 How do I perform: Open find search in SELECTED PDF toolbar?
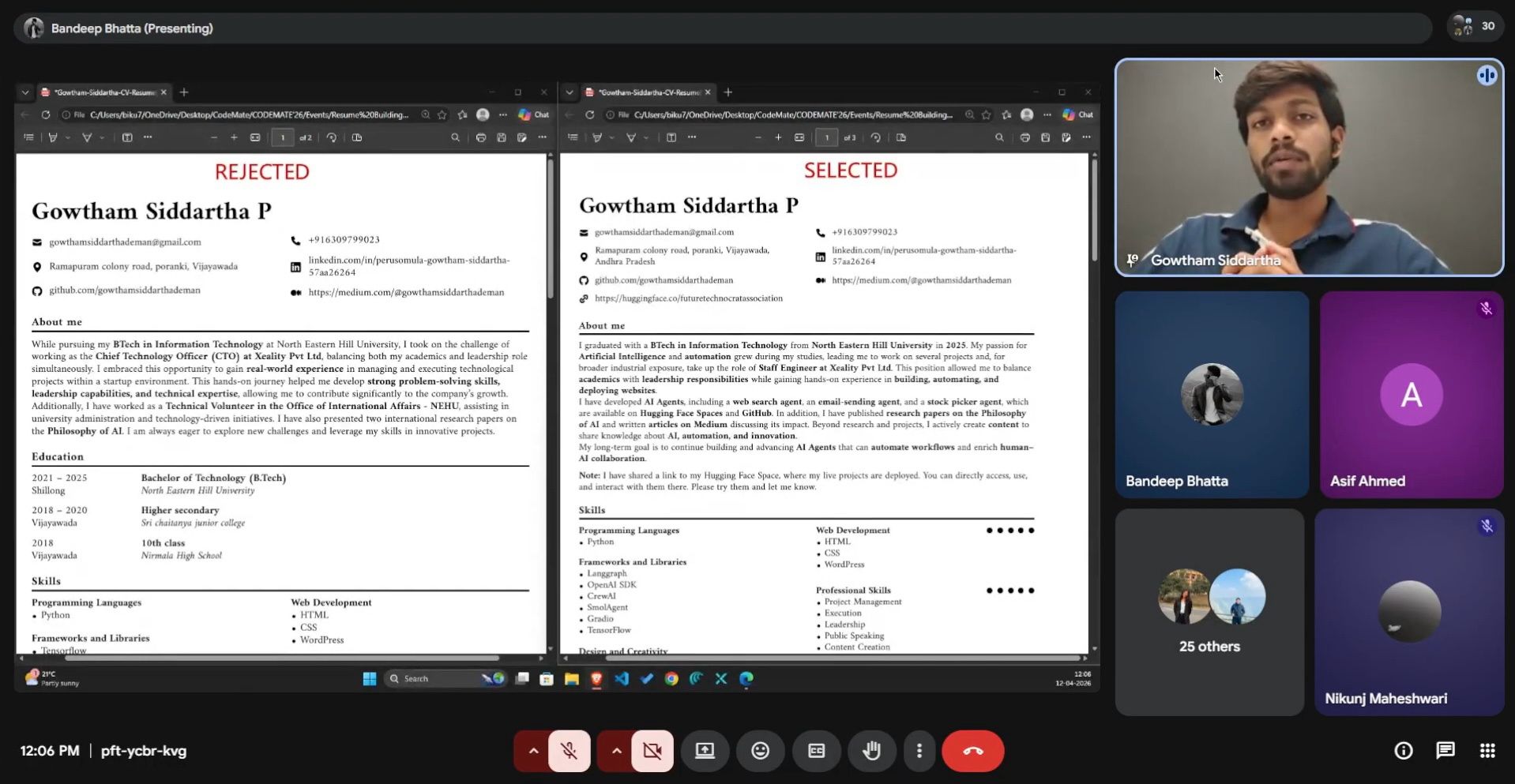pyautogui.click(x=999, y=137)
